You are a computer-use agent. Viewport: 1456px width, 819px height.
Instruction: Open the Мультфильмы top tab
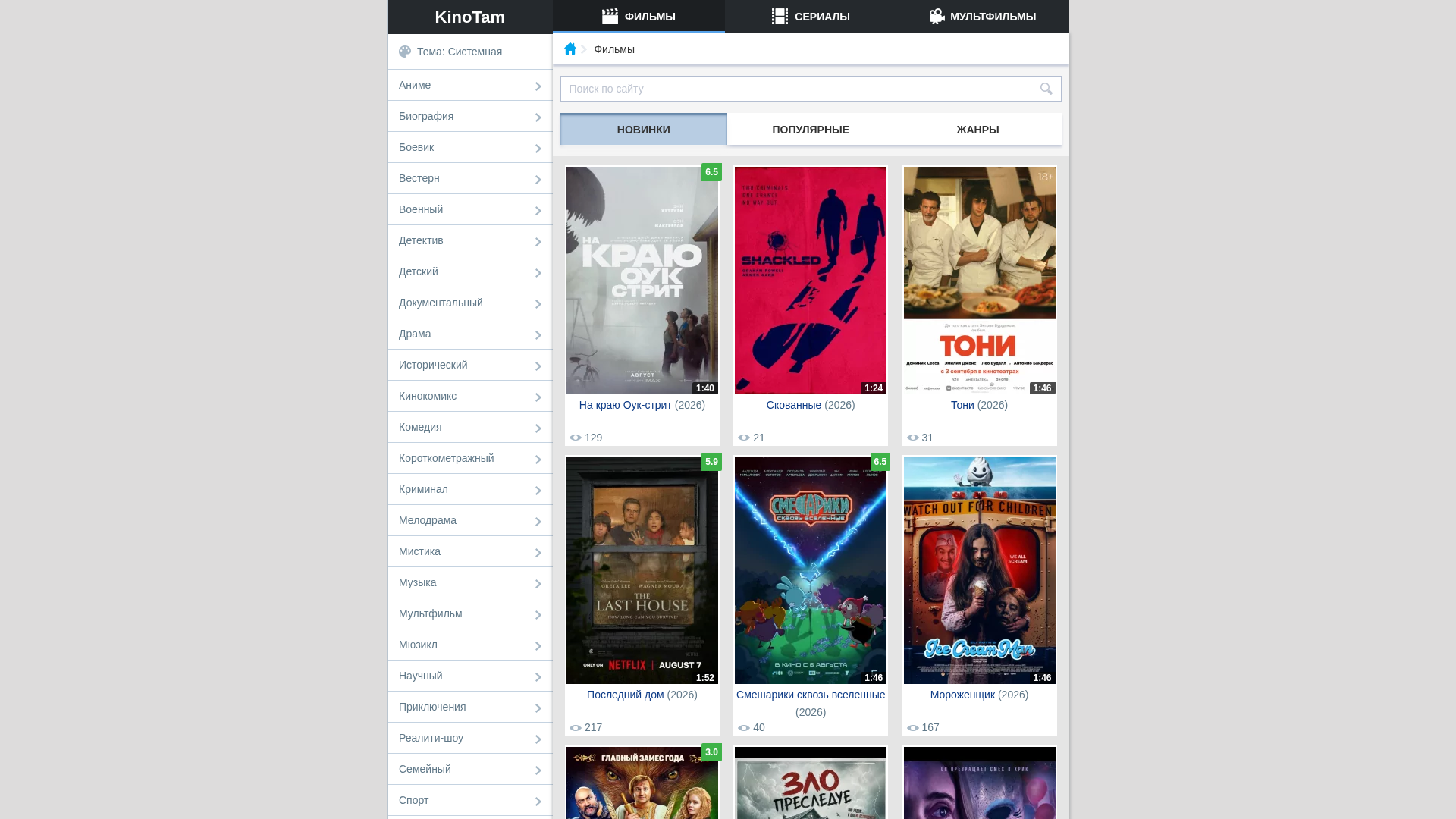point(983,17)
